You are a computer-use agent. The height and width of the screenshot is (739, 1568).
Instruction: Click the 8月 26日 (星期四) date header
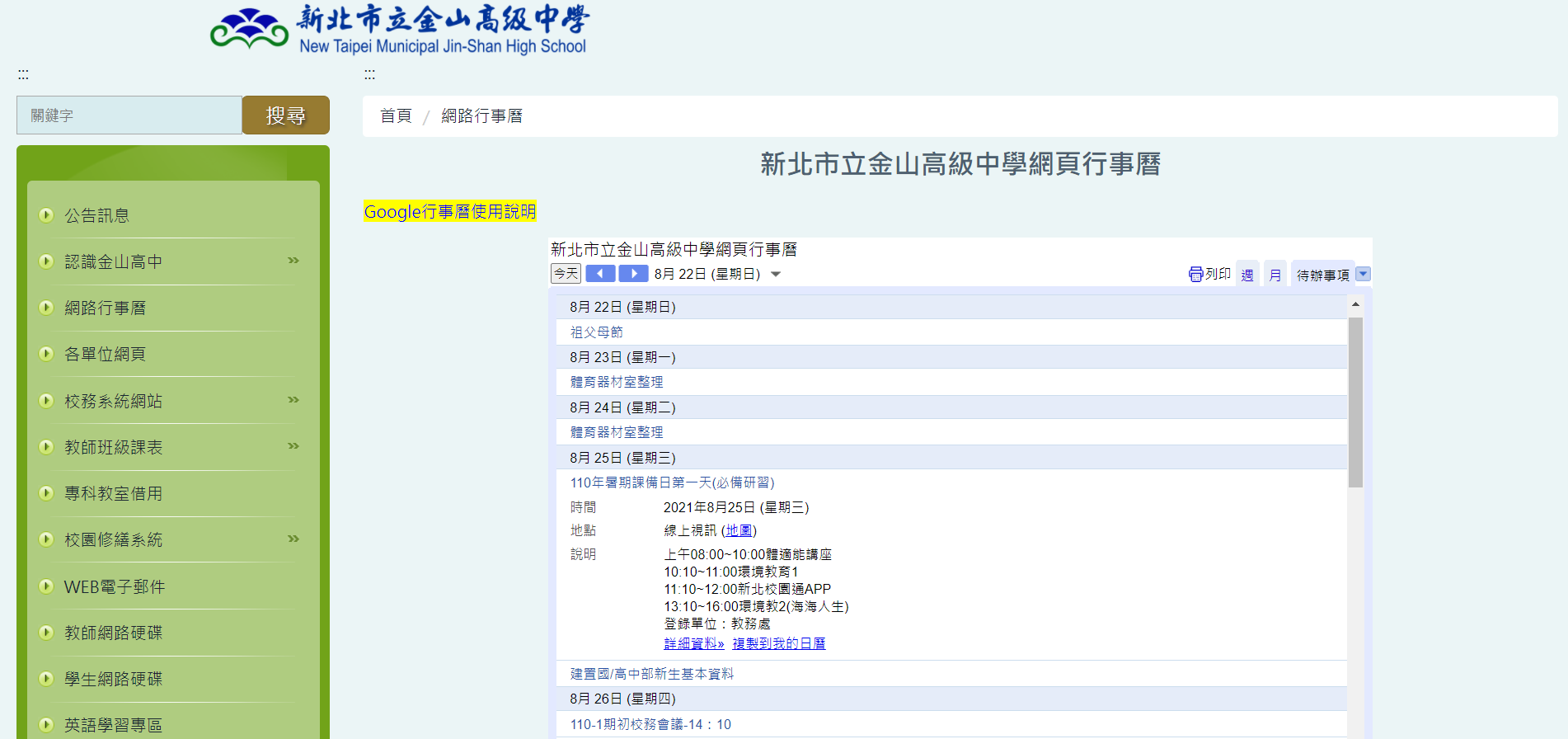(951, 699)
